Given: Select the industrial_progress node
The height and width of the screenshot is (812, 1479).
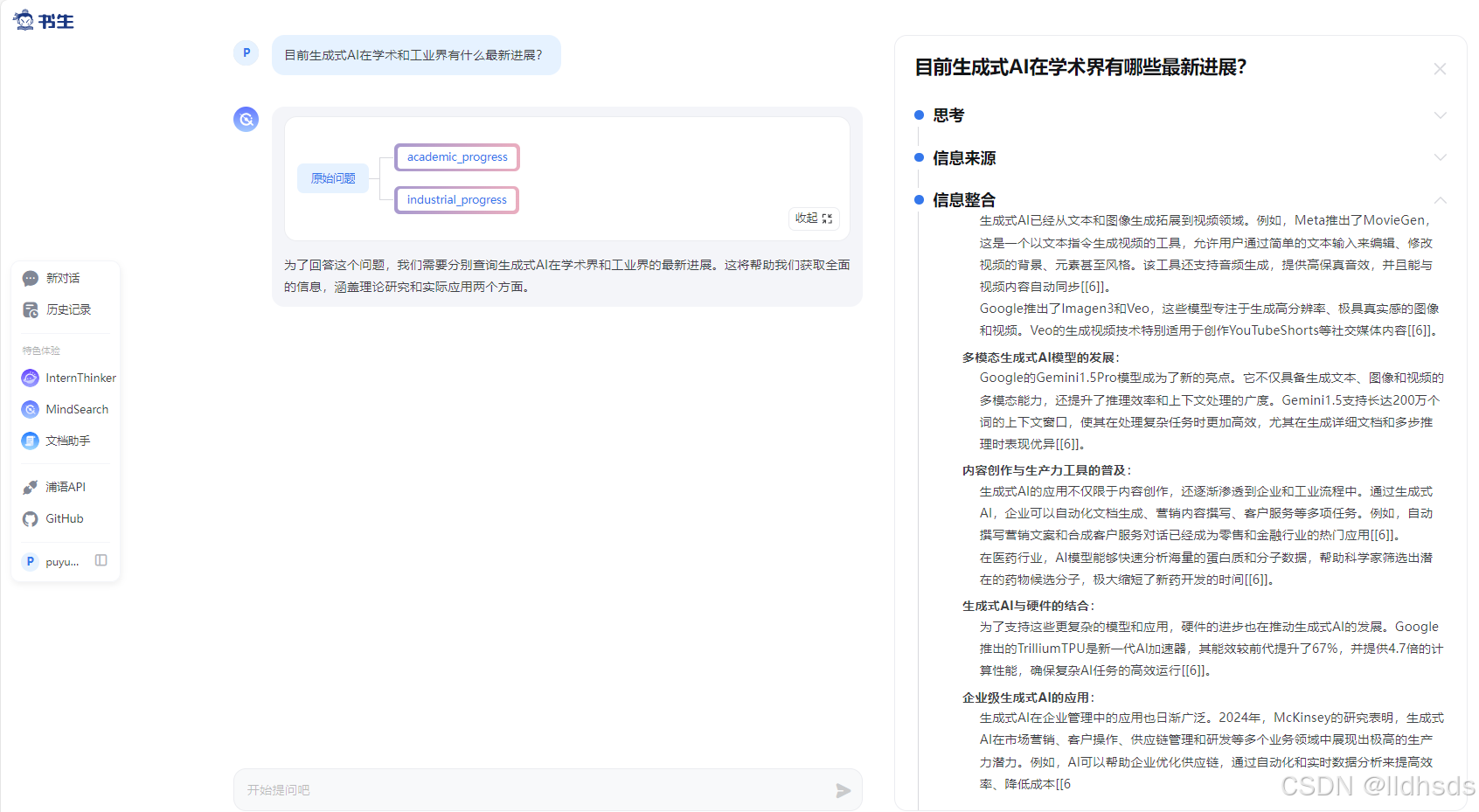Looking at the screenshot, I should click(456, 200).
